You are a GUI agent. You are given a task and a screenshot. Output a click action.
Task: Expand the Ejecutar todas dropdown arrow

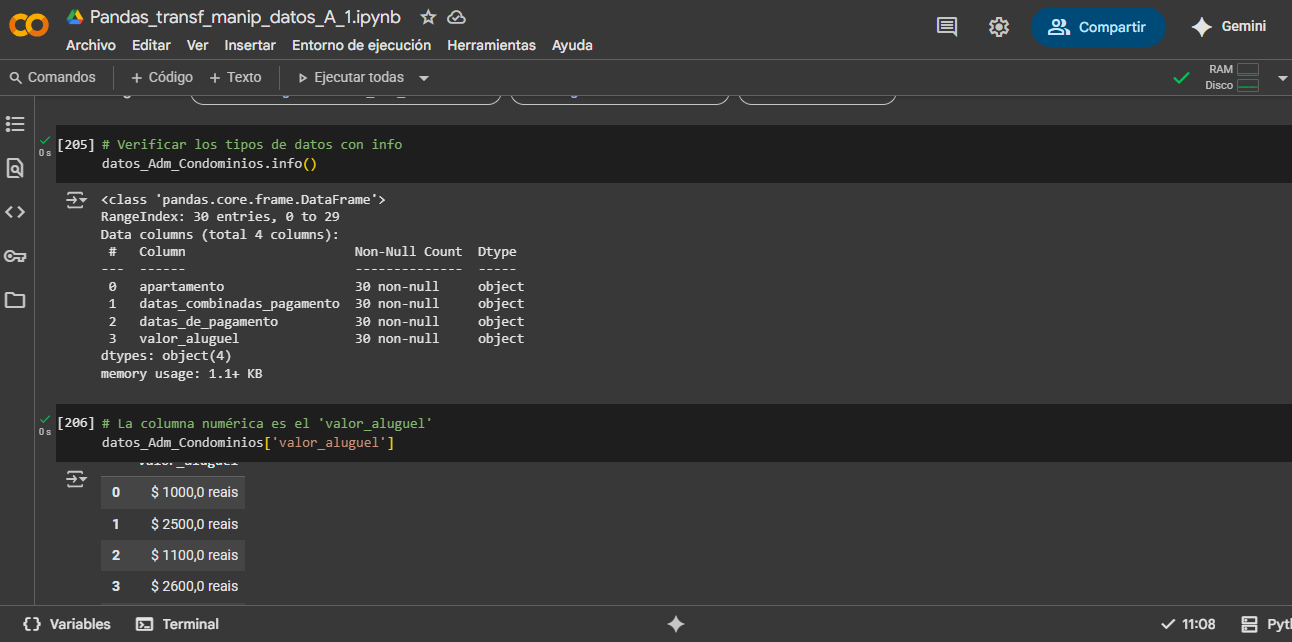pyautogui.click(x=424, y=78)
